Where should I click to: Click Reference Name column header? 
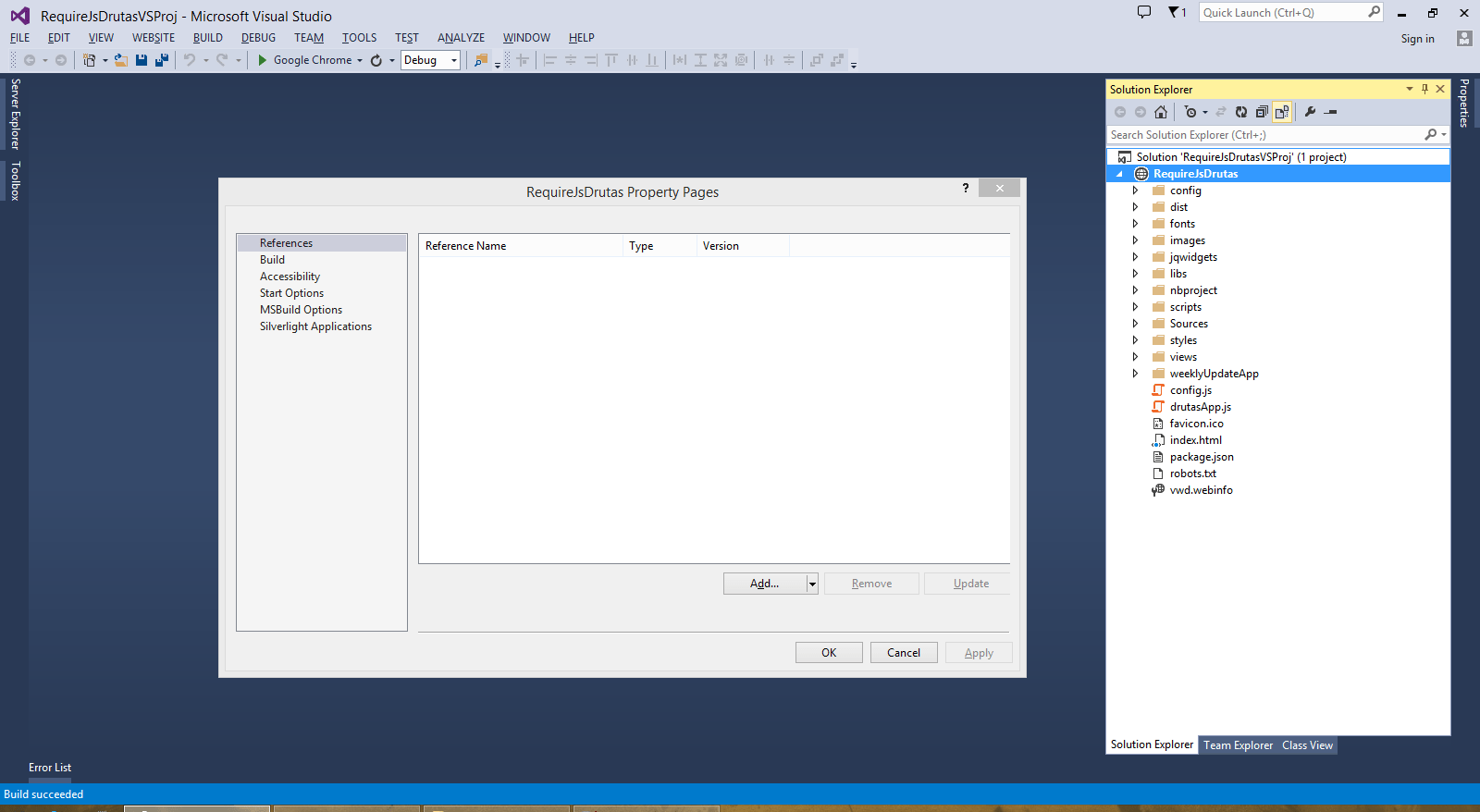520,246
